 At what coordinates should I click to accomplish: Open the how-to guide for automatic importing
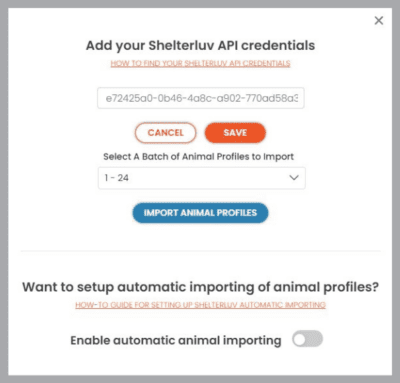click(200, 305)
